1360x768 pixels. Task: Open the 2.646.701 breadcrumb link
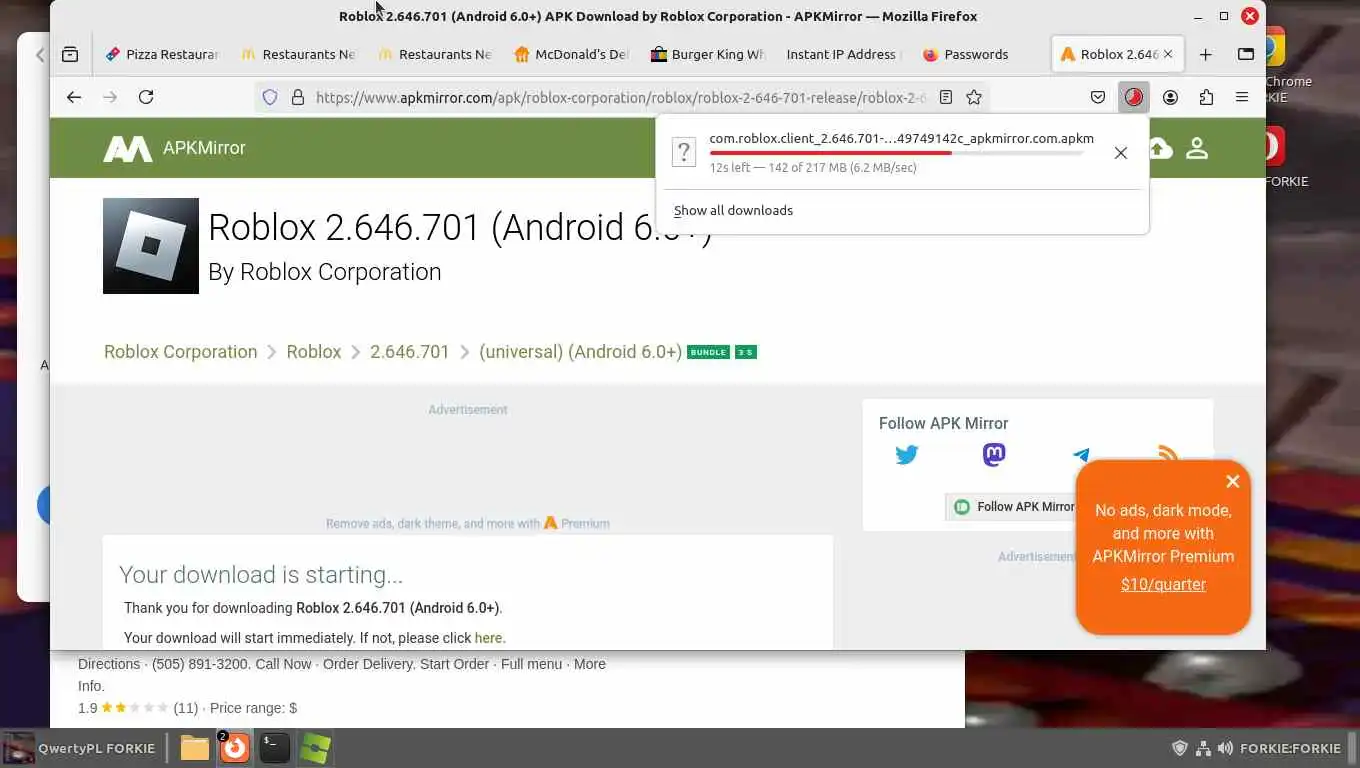pos(410,352)
